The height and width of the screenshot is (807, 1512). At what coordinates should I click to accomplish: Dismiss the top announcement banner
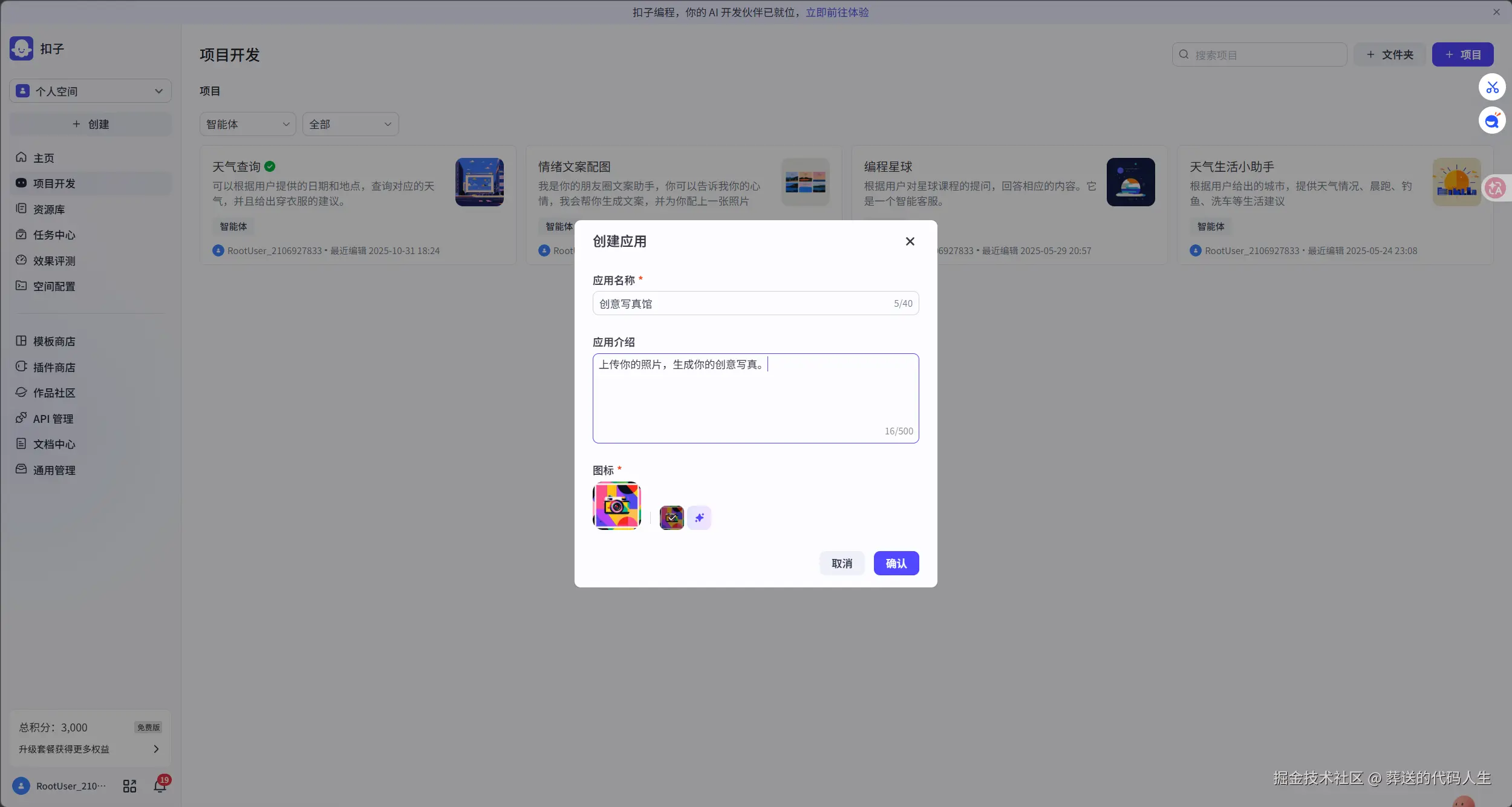1496,12
